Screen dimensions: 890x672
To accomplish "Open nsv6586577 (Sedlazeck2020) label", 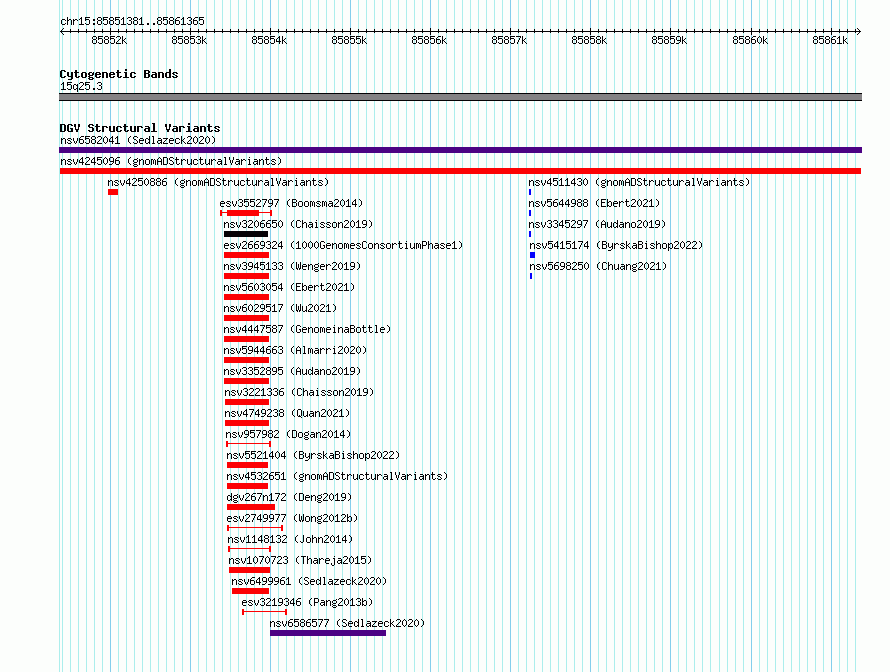I will pyautogui.click(x=347, y=623).
